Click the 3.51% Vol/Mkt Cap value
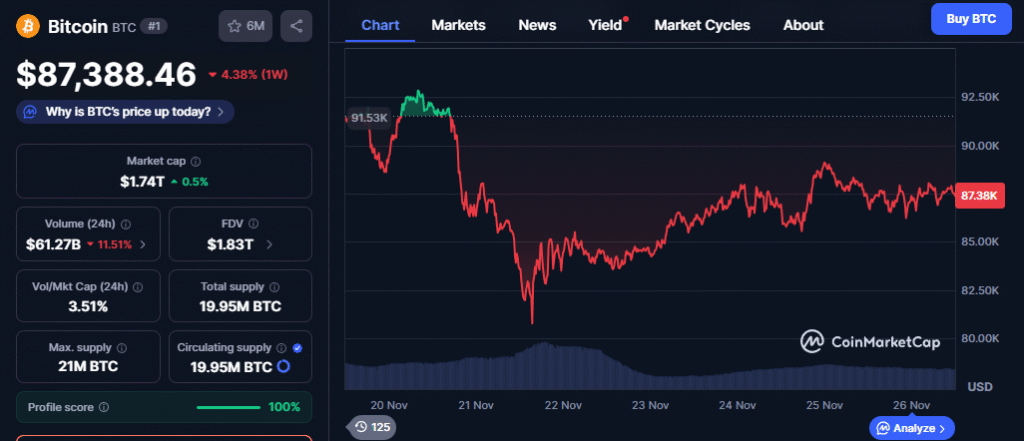 88,306
